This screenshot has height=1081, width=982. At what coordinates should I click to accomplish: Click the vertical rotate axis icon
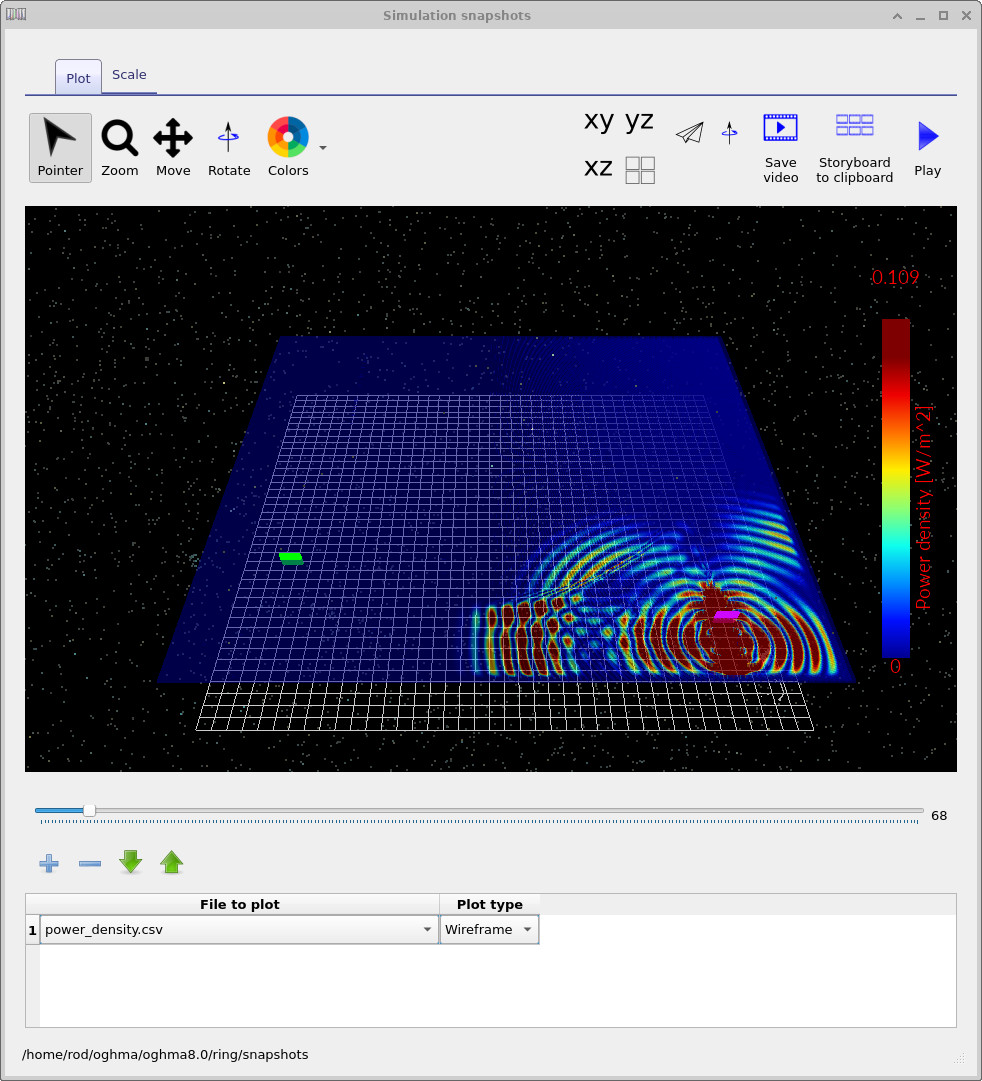(x=729, y=131)
